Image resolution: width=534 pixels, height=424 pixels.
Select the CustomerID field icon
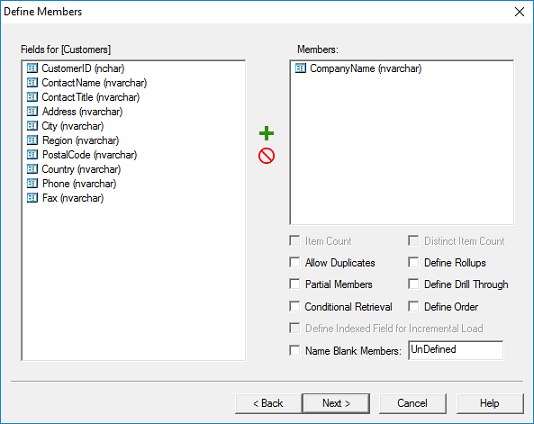click(32, 68)
